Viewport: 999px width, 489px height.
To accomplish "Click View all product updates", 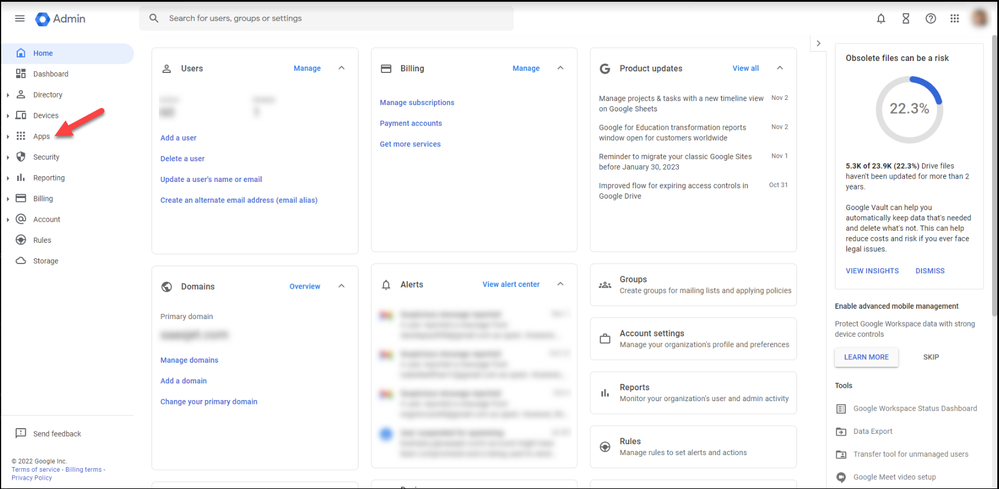I will point(745,68).
